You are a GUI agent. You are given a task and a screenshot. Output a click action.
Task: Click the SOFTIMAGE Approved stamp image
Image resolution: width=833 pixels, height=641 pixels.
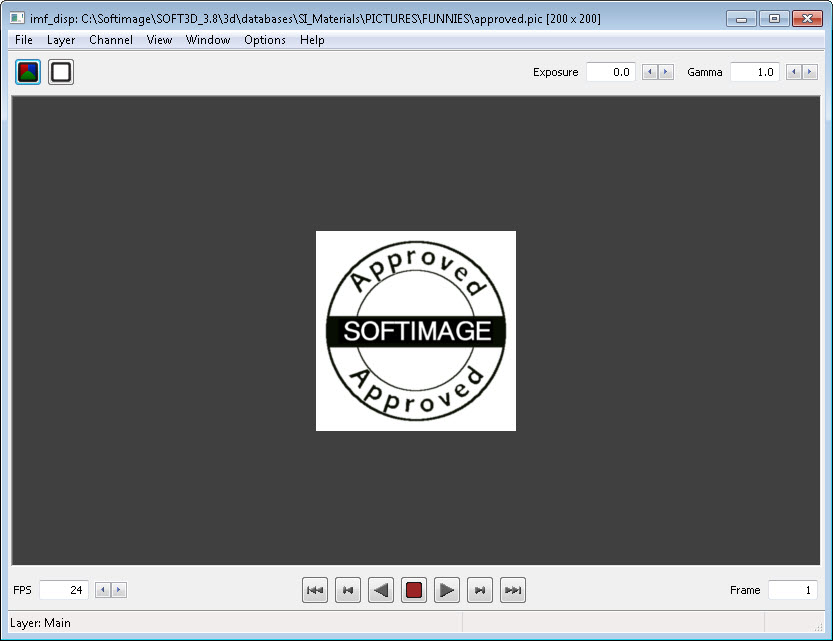pos(416,330)
